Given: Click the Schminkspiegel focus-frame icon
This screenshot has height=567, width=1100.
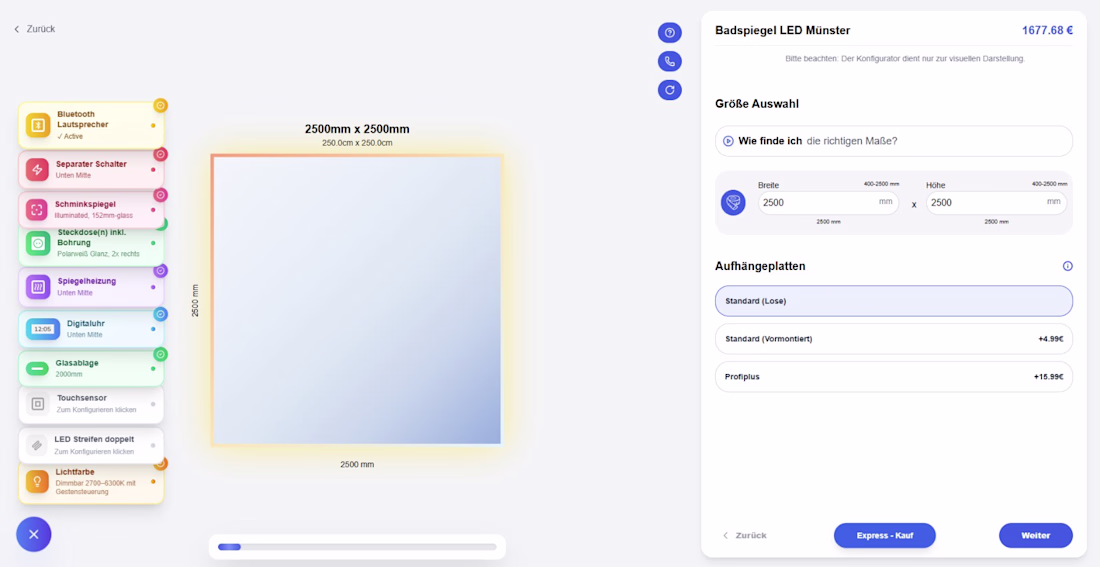Looking at the screenshot, I should pyautogui.click(x=37, y=209).
